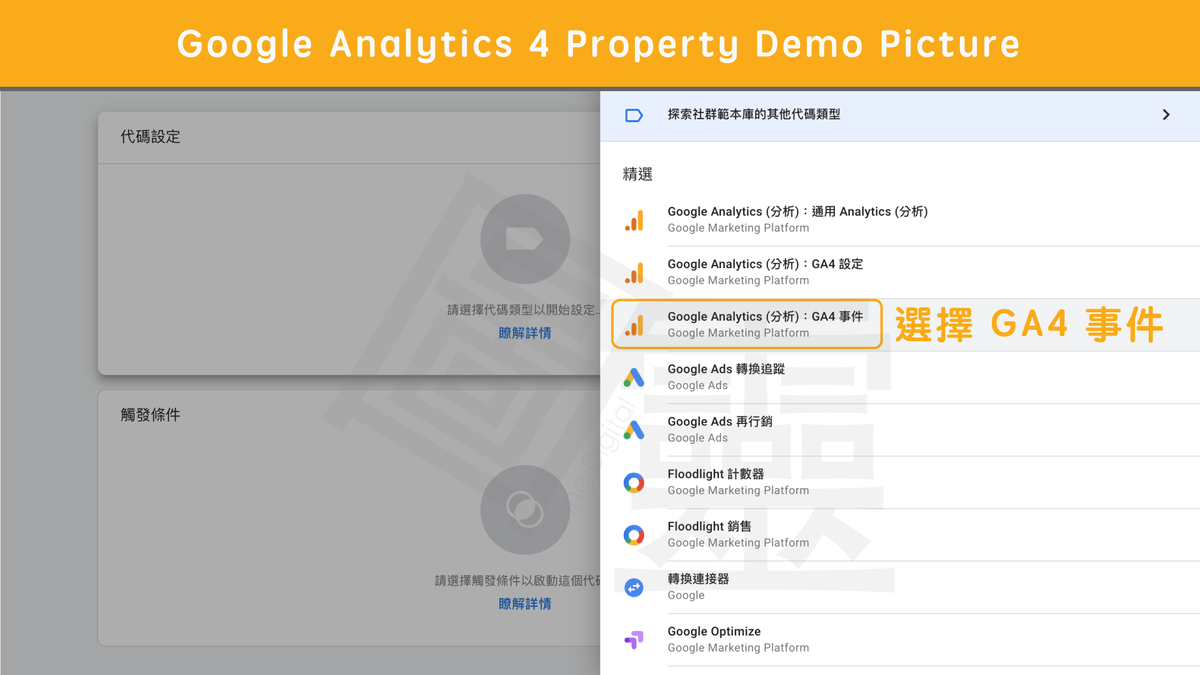Click the tag configuration placeholder icon

525,239
